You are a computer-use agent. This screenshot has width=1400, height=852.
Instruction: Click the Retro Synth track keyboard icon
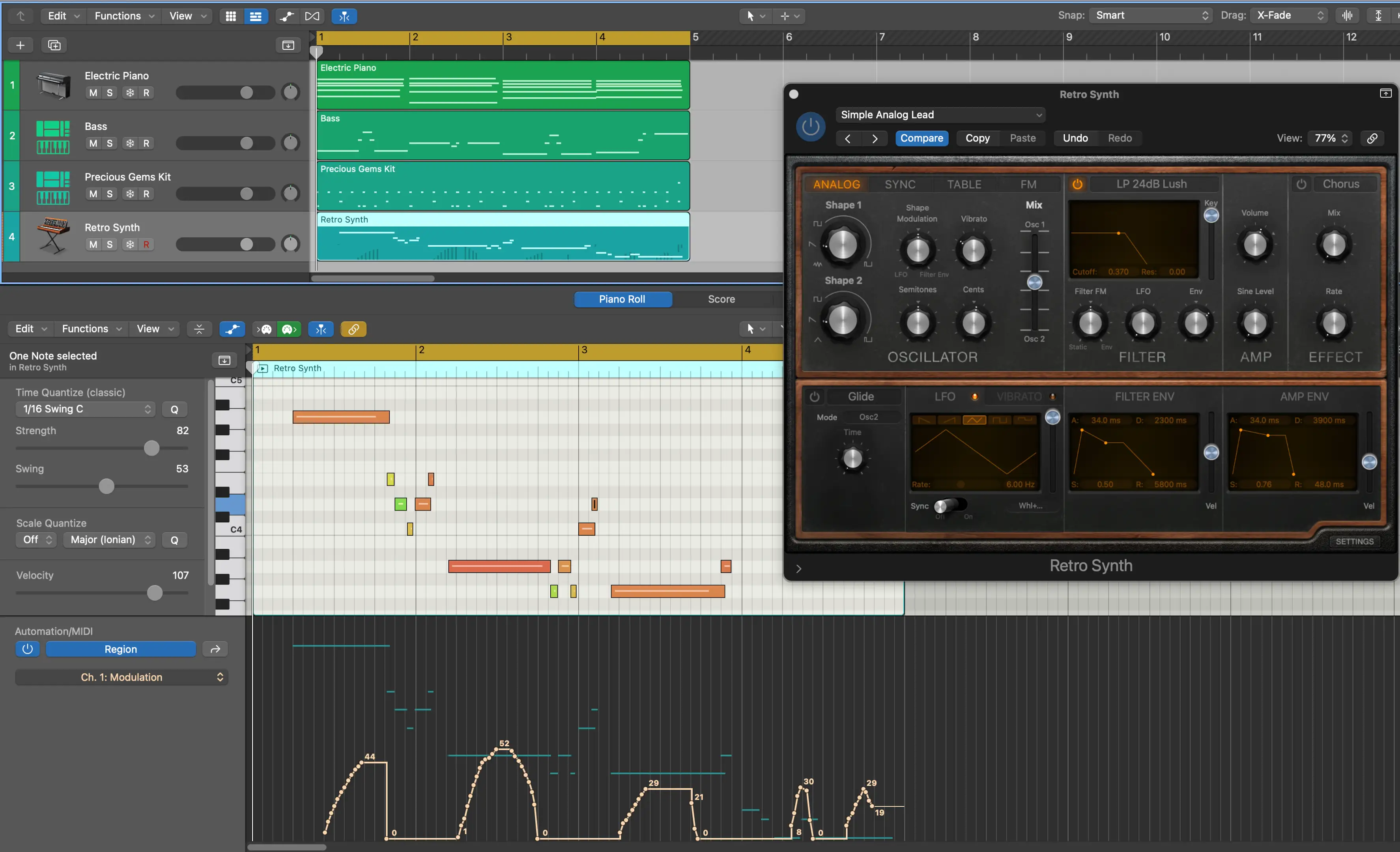tap(53, 236)
